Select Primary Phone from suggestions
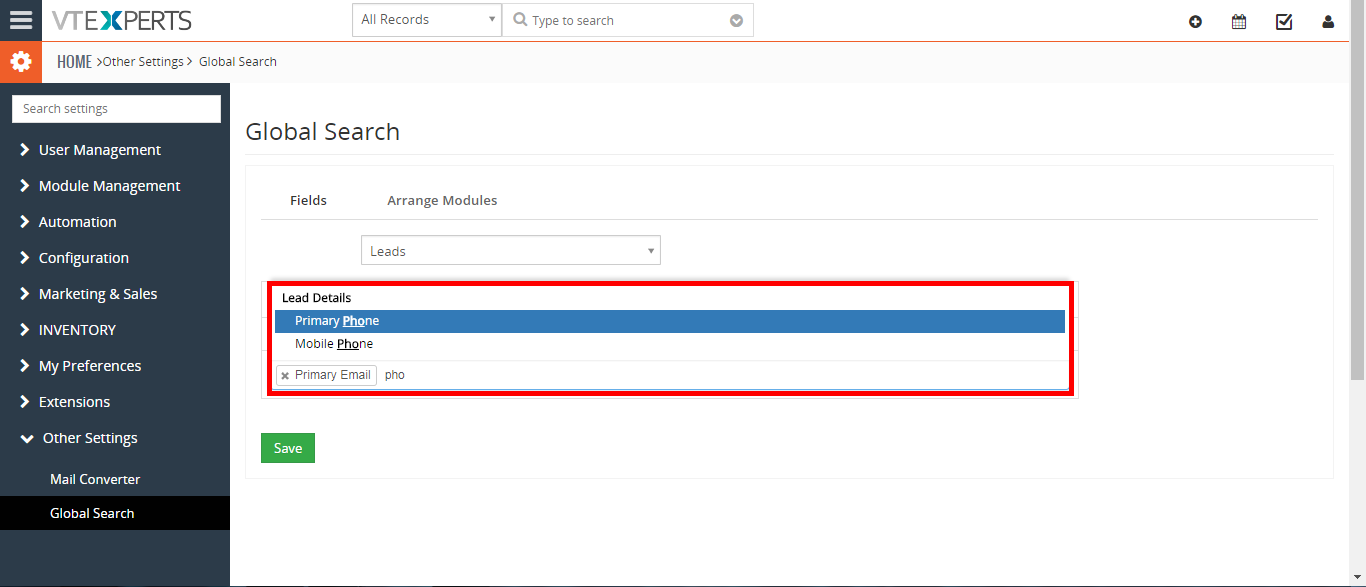1366x587 pixels. pos(670,321)
